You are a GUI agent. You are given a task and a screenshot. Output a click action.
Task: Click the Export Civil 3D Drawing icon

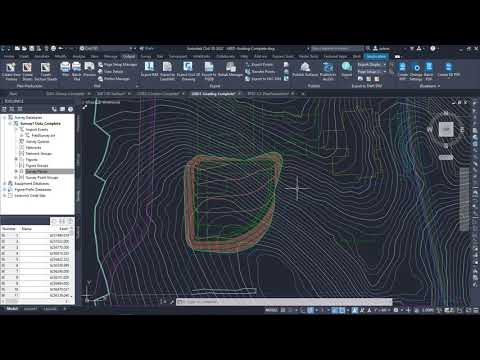pyautogui.click(x=188, y=67)
